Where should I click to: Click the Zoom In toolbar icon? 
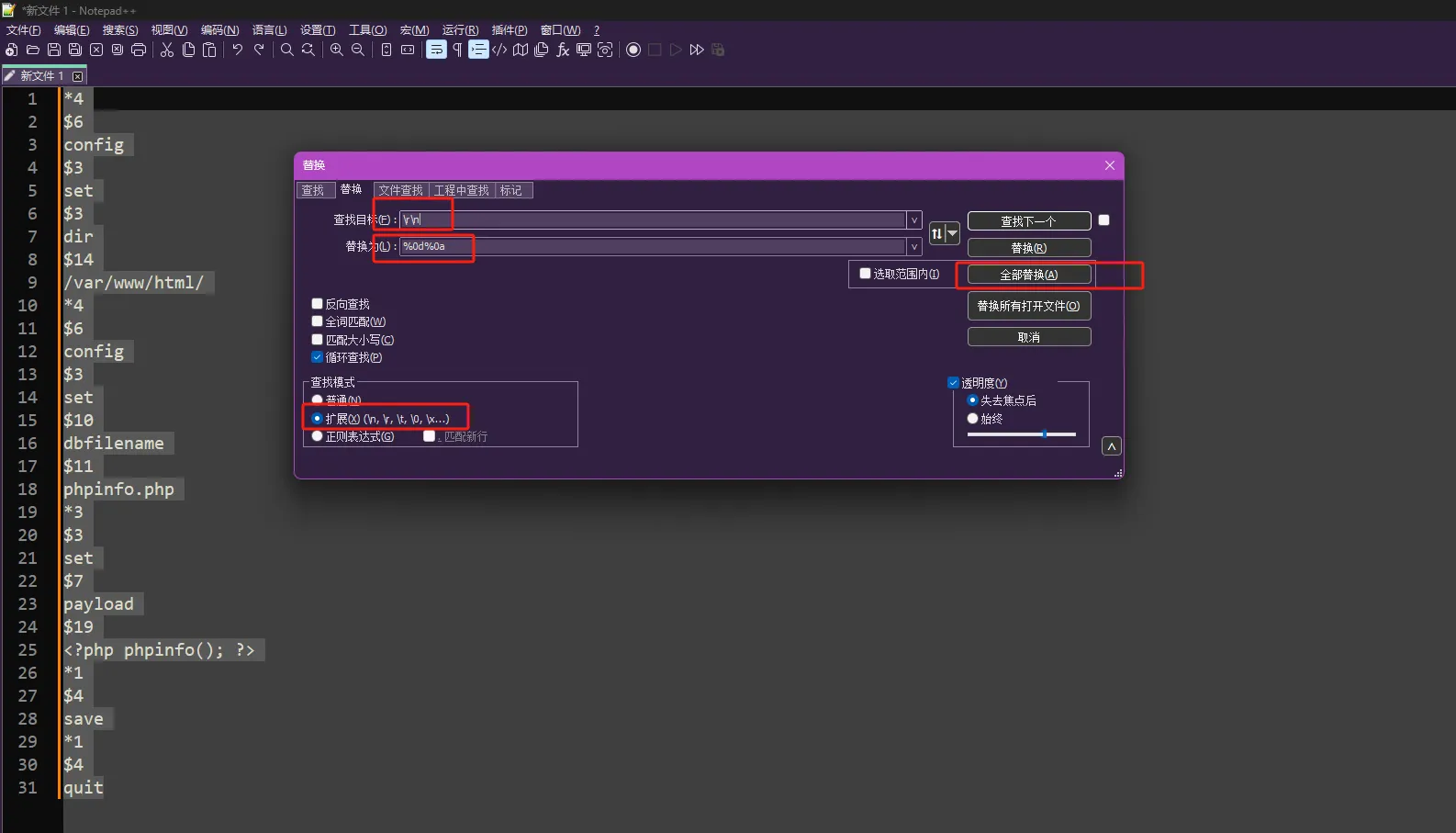(337, 50)
